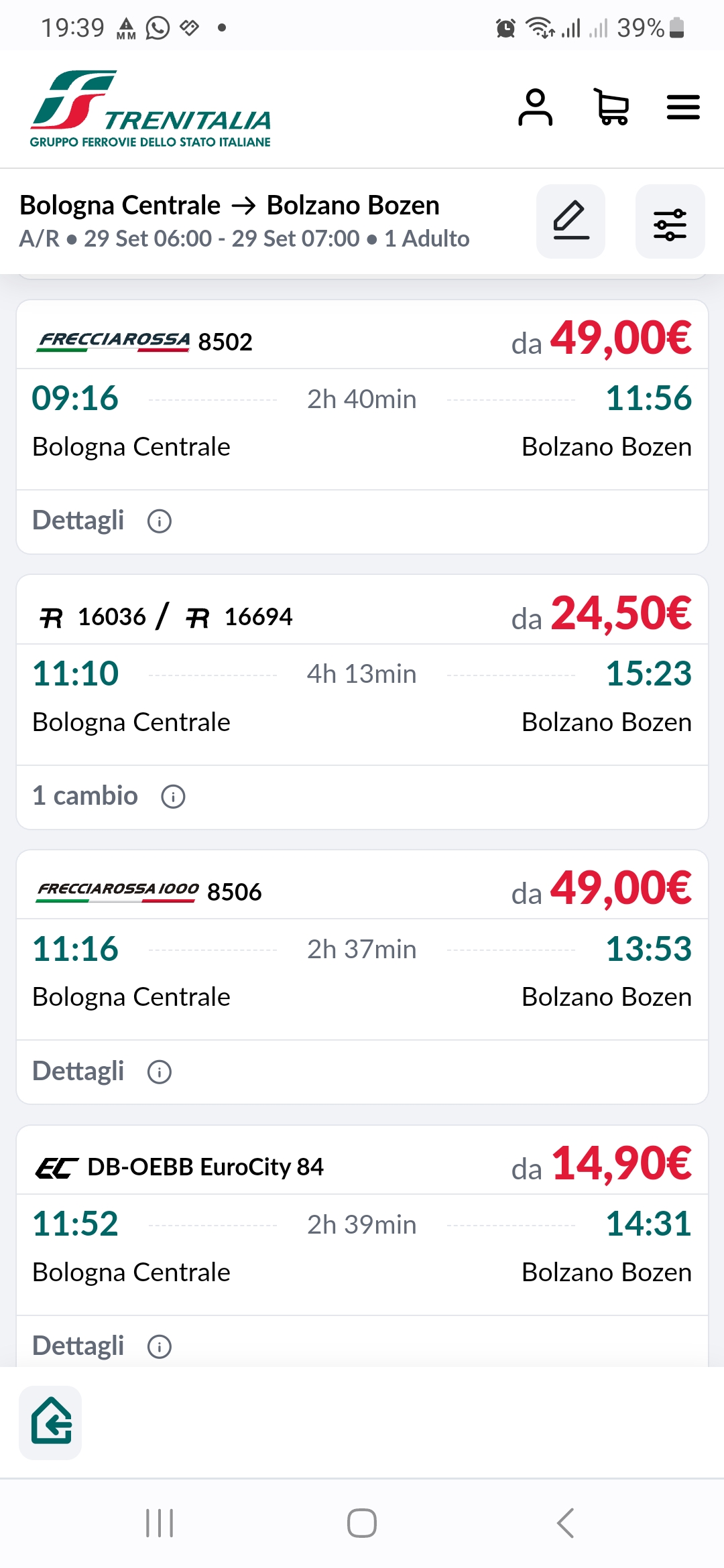Tap the Trenitalia logo
Viewport: 724px width, 1568px height.
click(x=150, y=109)
